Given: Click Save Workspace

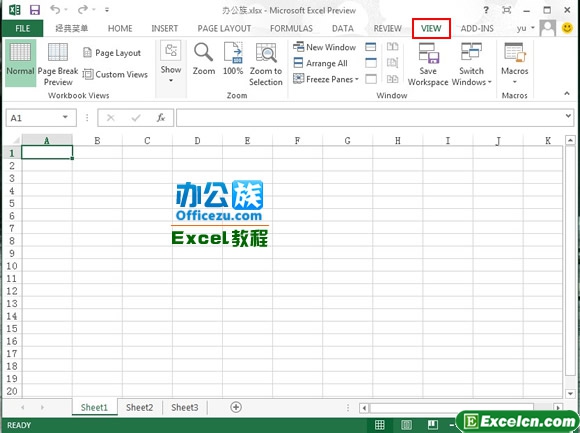Looking at the screenshot, I should click(428, 64).
